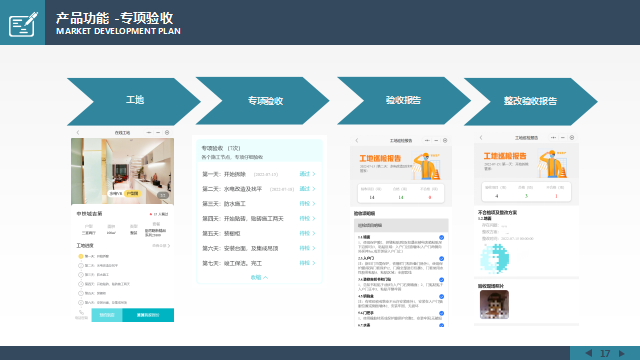Open the 验收现场照片 thumbnail
640x360 pixels.
click(x=494, y=304)
